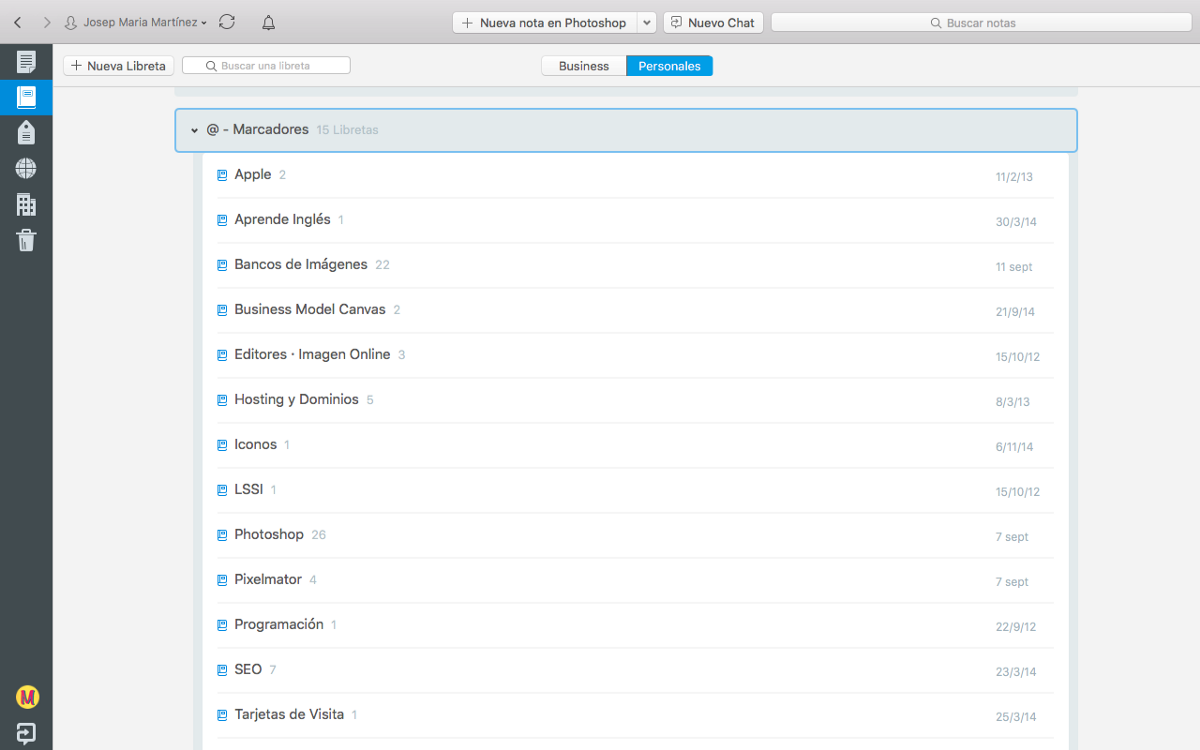Open the Tags section in sidebar
The height and width of the screenshot is (750, 1200).
(26, 132)
